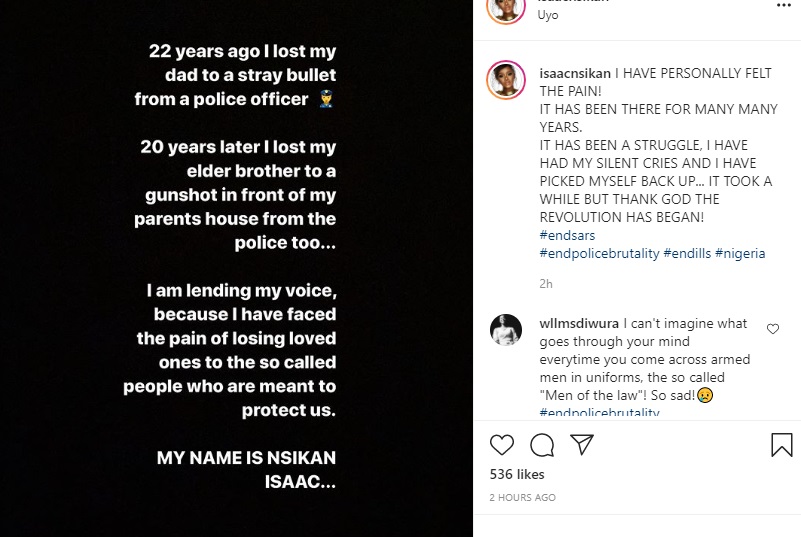Screen dimensions: 801x537
Task: Click the header avatar above Uyo location
Action: [505, 9]
